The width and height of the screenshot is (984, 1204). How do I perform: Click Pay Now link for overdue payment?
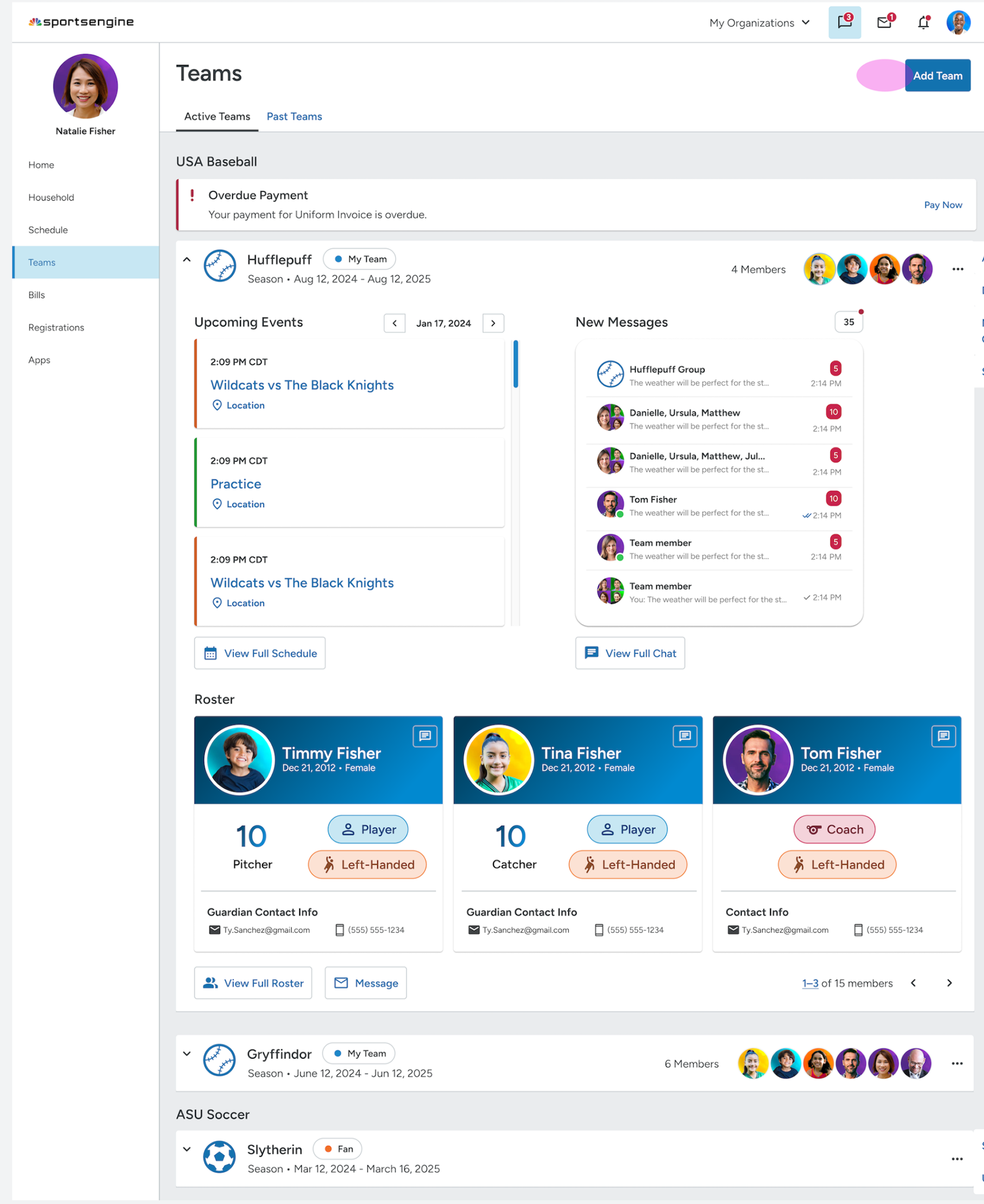[x=943, y=205]
